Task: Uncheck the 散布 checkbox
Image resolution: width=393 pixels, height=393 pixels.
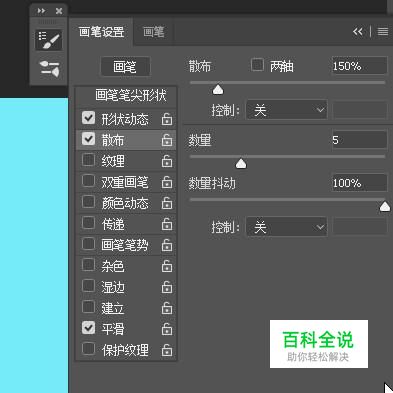Action: pos(88,139)
